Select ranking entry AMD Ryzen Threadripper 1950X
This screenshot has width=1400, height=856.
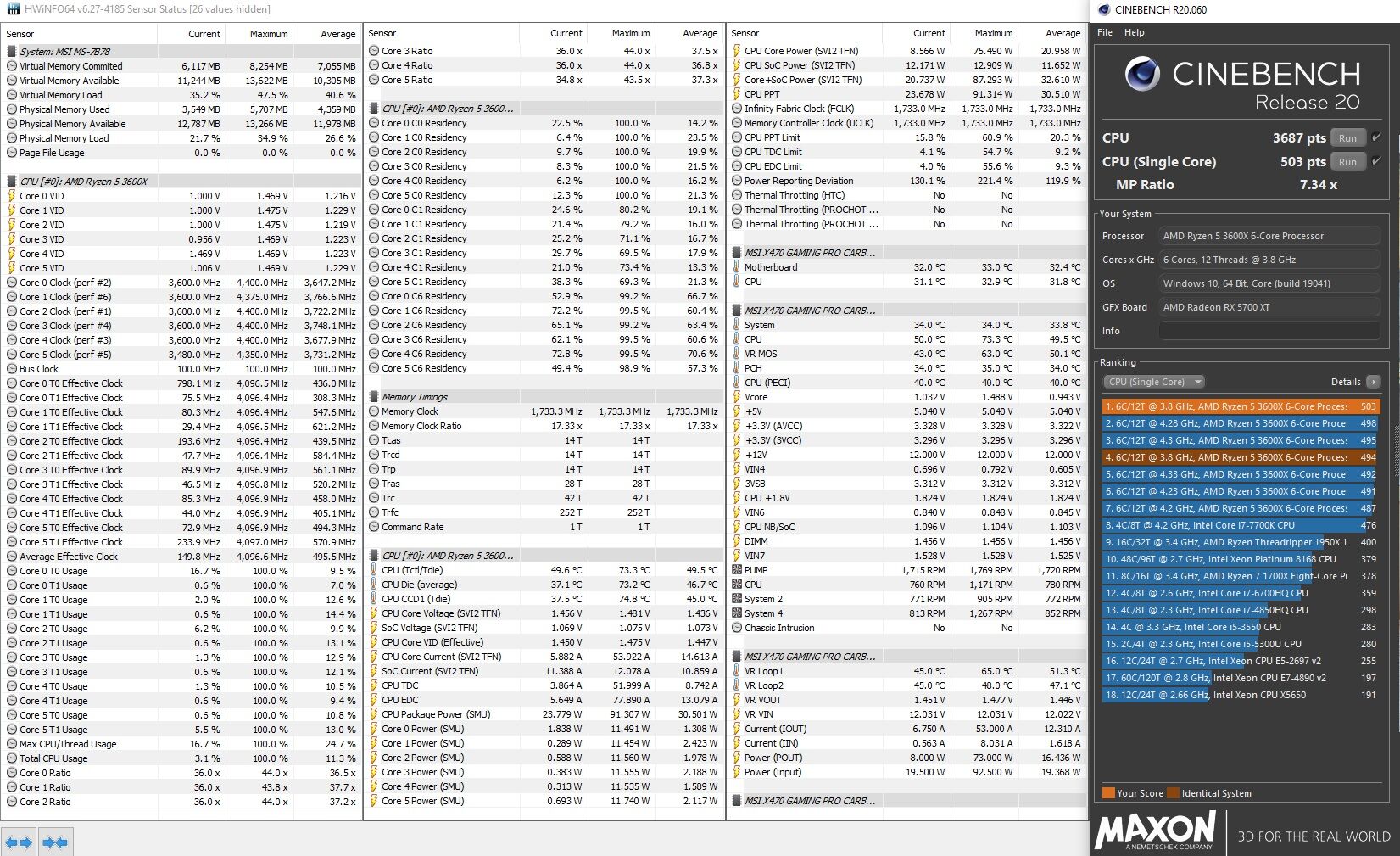tap(1241, 542)
